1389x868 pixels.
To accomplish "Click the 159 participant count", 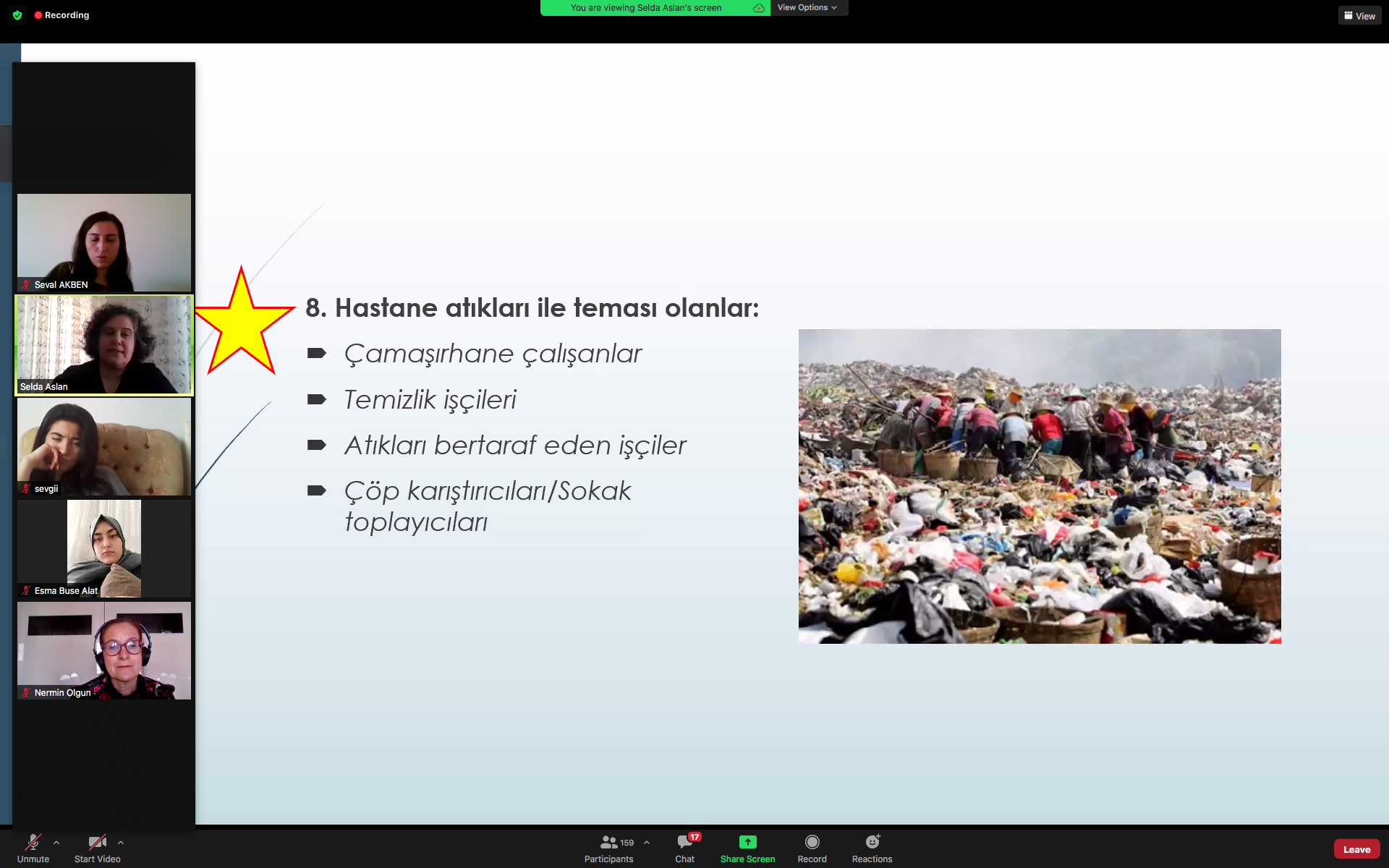I will 626,843.
